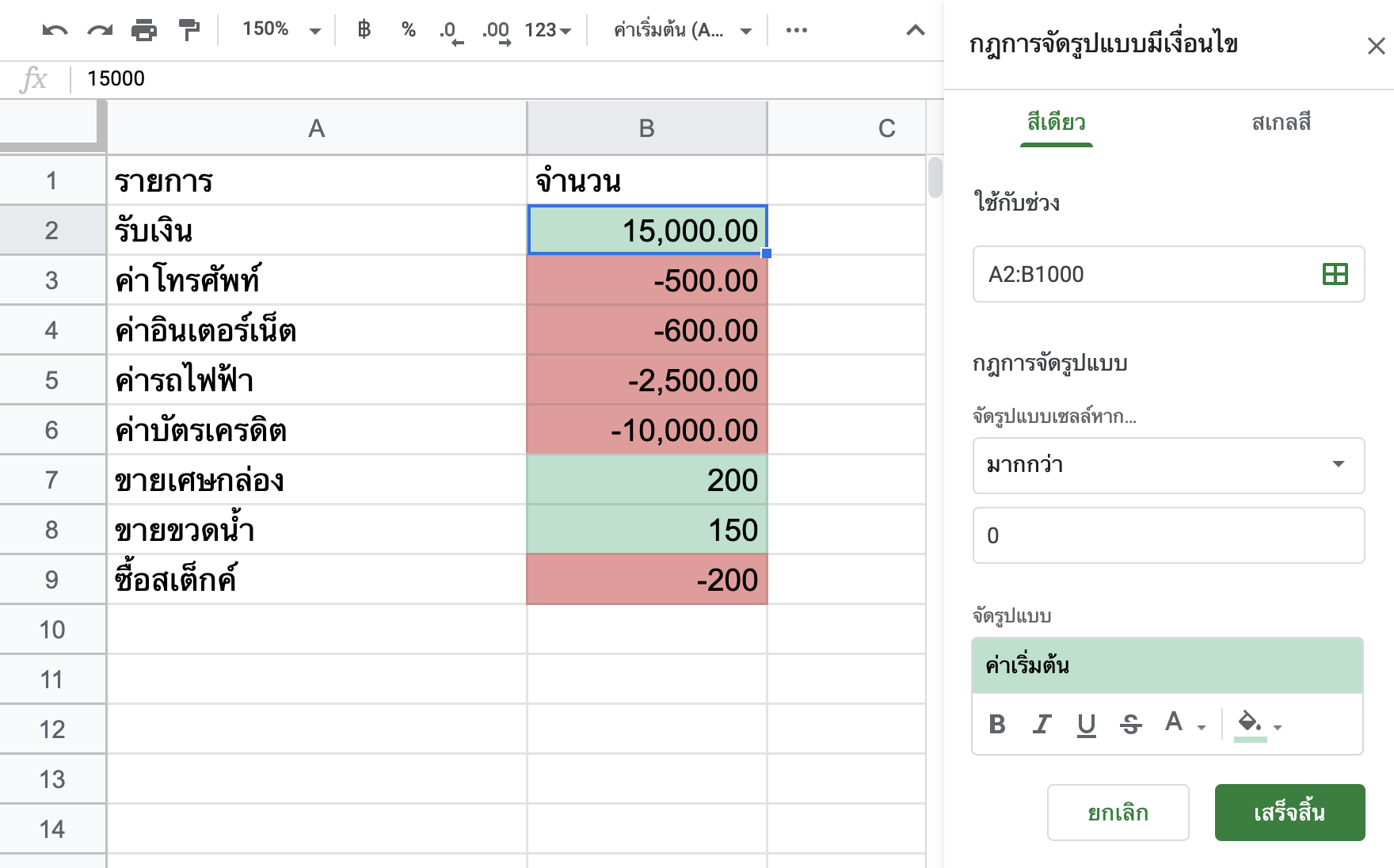The width and height of the screenshot is (1394, 868).
Task: Click the formula bar showing 15000
Action: (507, 79)
